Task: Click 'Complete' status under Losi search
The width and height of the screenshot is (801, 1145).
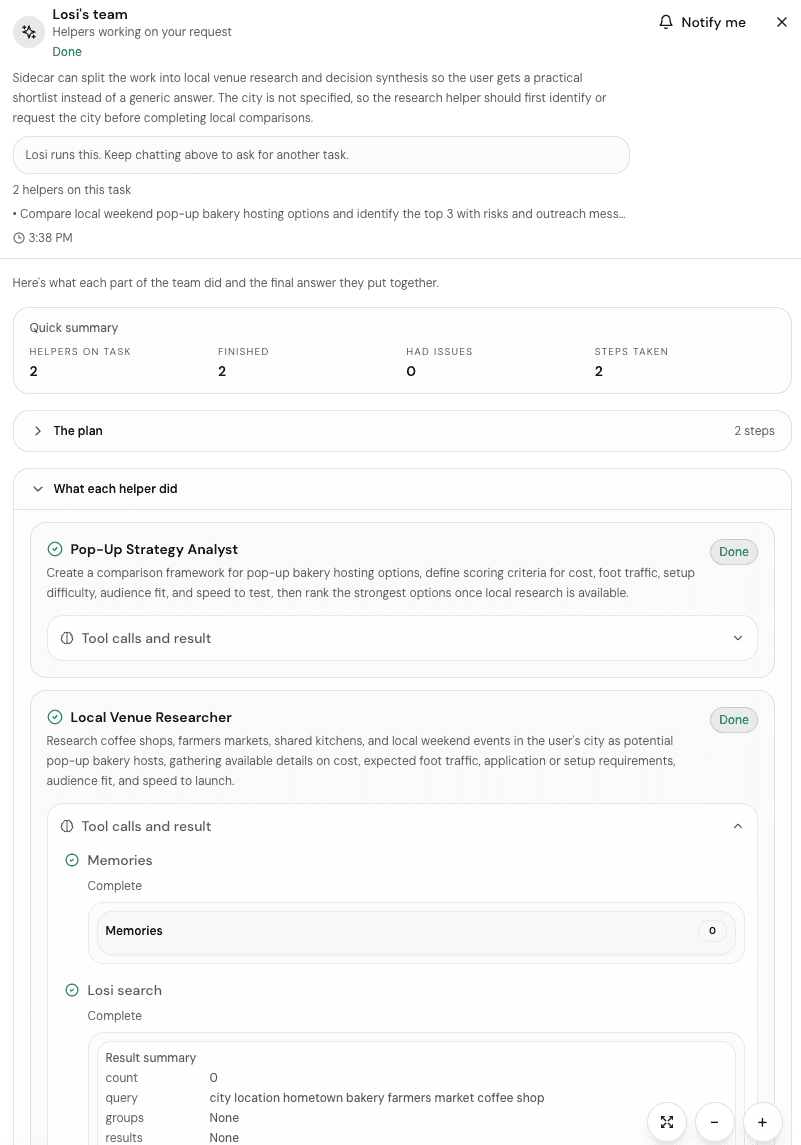Action: 115,1016
